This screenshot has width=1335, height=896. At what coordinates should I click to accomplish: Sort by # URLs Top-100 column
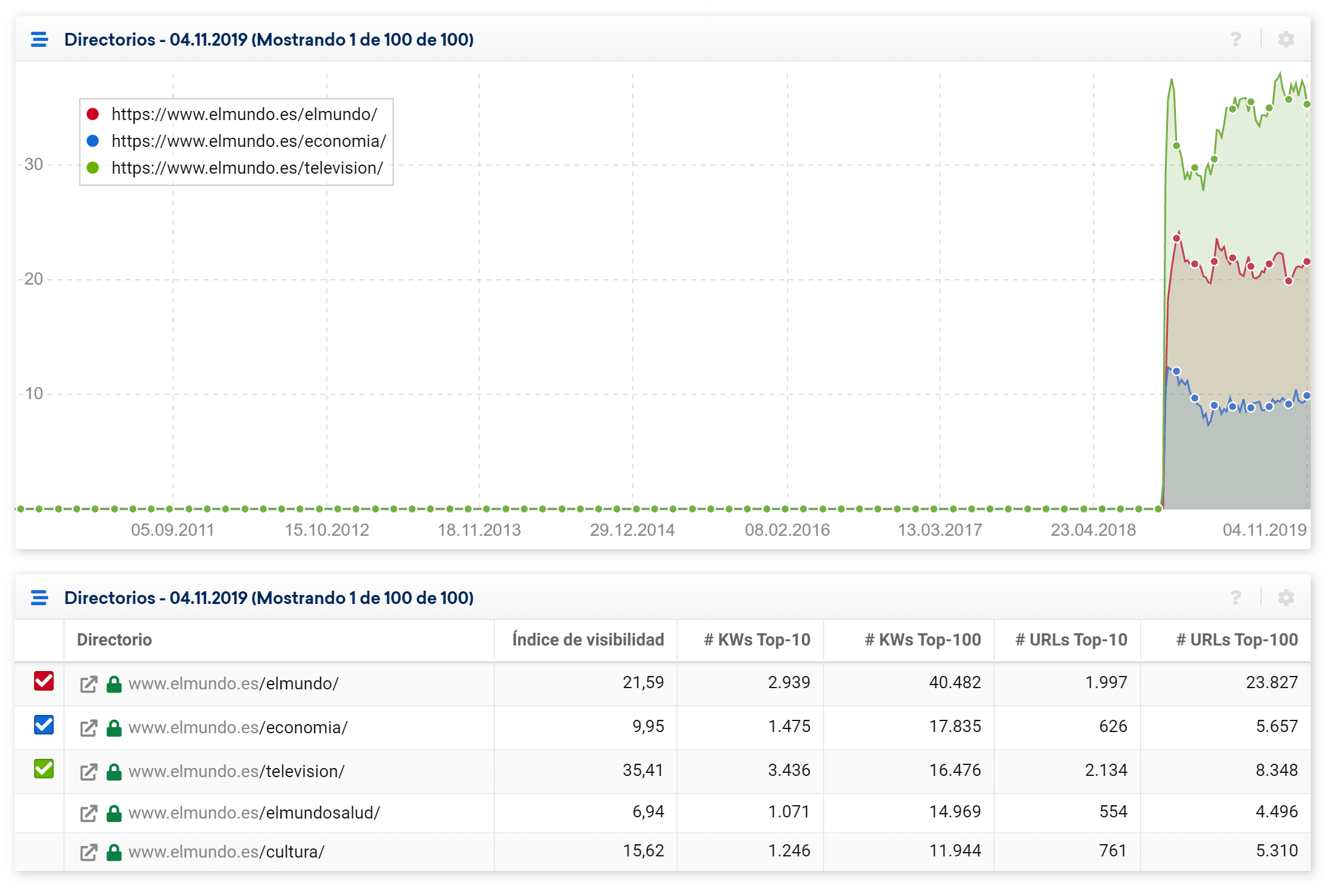tap(1237, 639)
